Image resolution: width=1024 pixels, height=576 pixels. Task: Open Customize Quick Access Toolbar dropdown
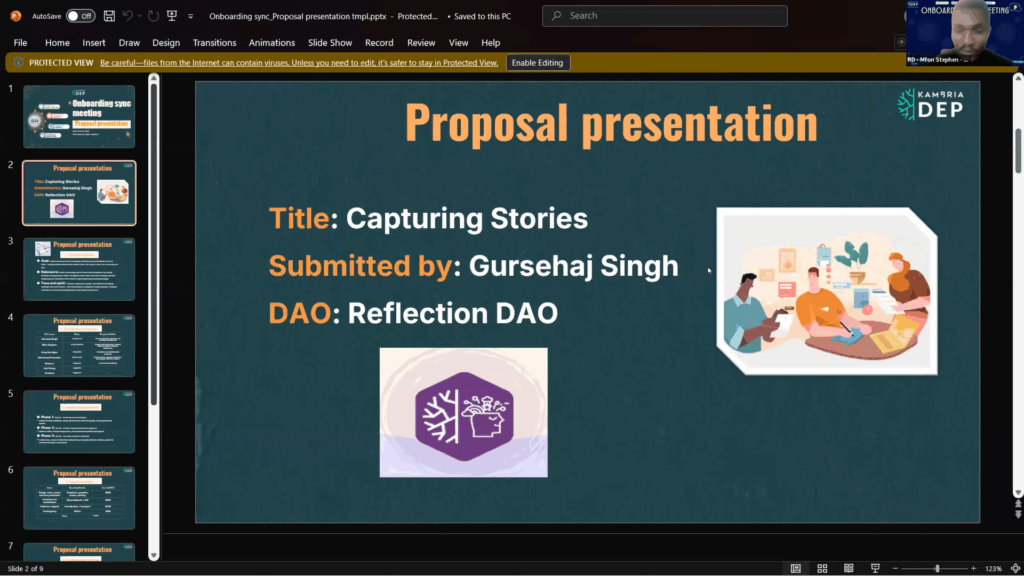coord(190,16)
